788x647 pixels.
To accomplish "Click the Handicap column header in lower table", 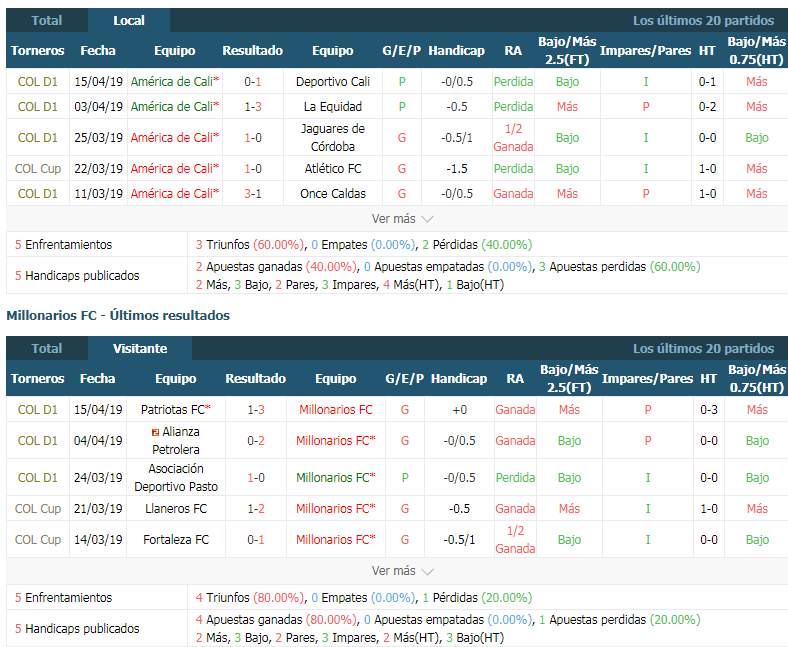I will tap(459, 379).
